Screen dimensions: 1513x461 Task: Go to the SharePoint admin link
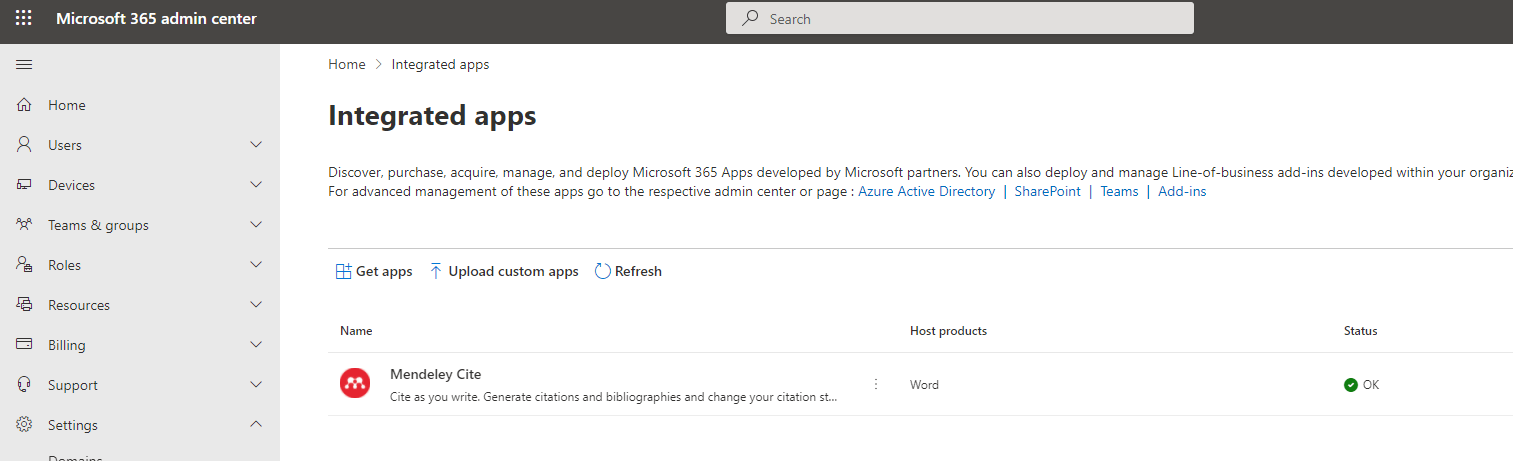pos(1047,191)
